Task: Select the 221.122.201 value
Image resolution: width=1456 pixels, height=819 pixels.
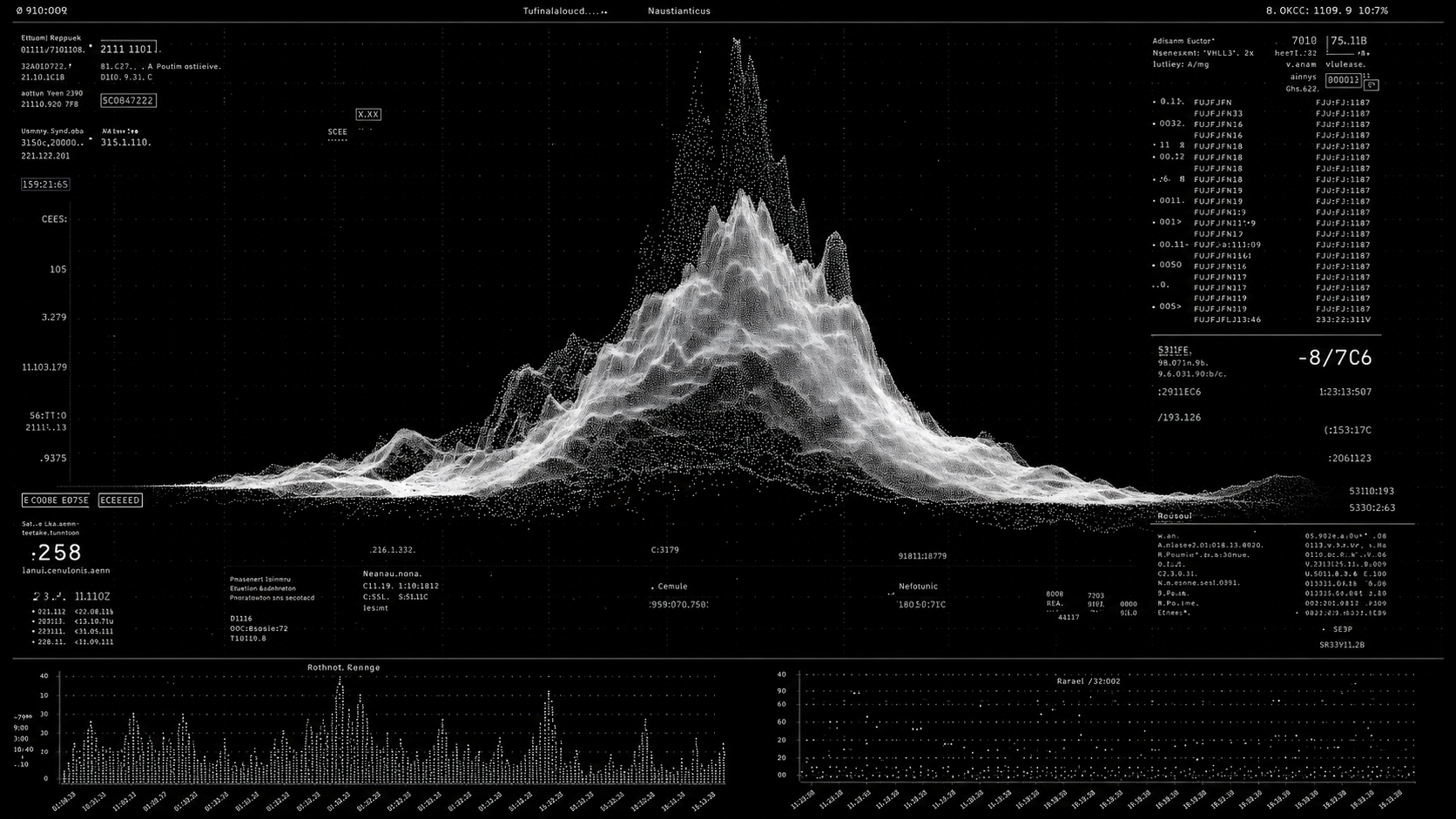Action: [x=45, y=156]
